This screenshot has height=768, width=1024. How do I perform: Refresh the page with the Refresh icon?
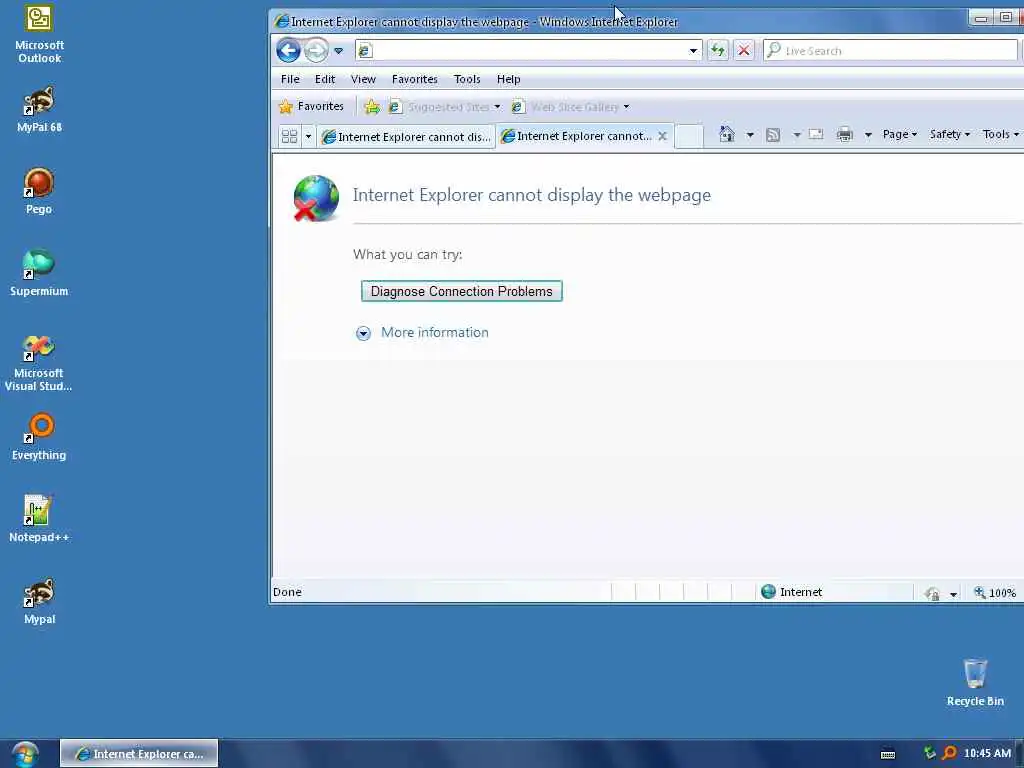[718, 50]
